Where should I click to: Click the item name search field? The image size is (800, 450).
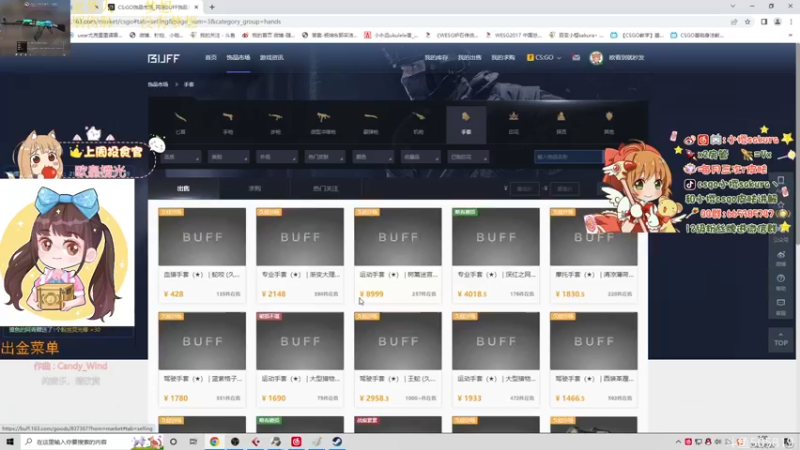[568, 157]
